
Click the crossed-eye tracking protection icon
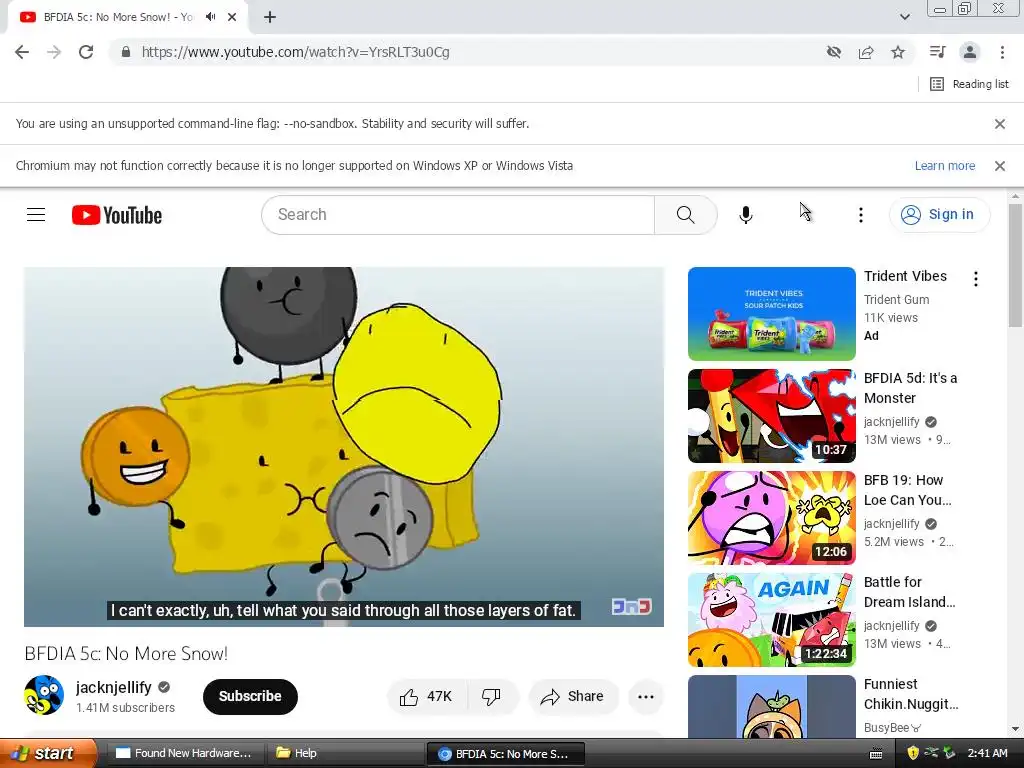[834, 52]
